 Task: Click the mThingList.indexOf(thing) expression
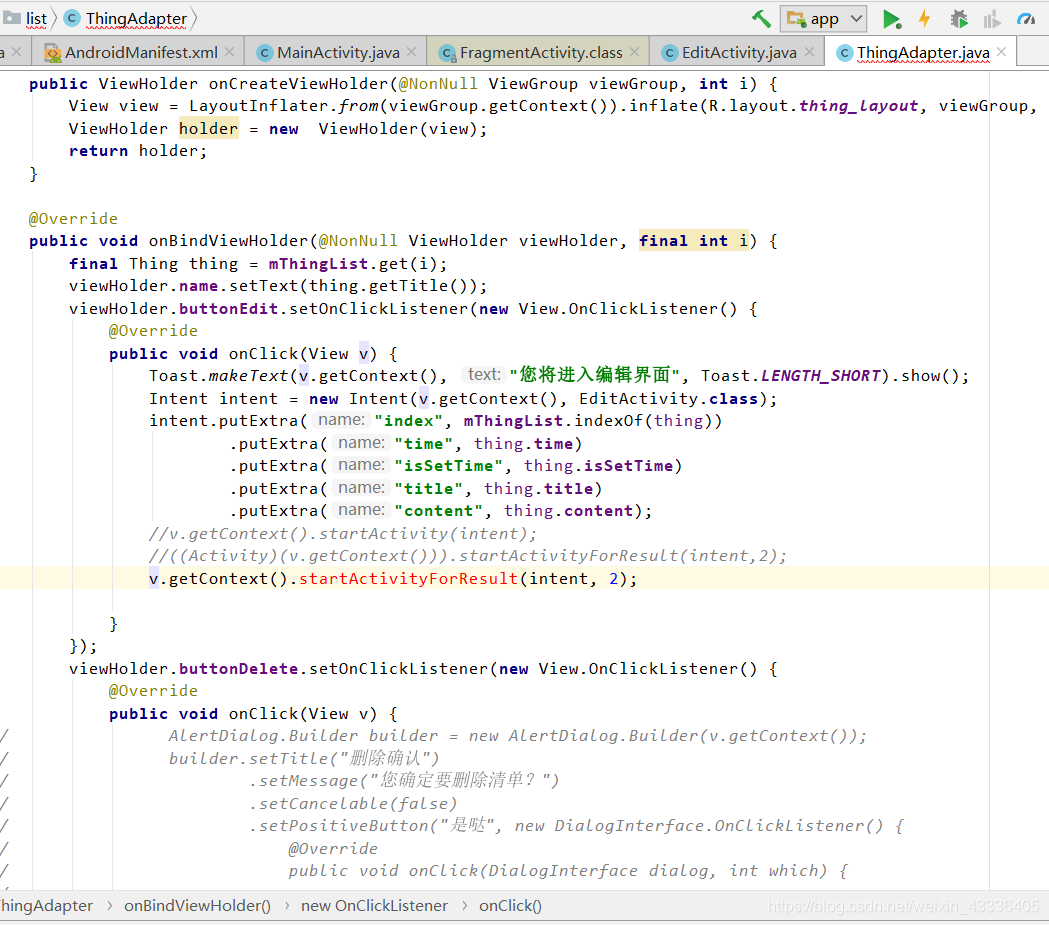(x=587, y=421)
